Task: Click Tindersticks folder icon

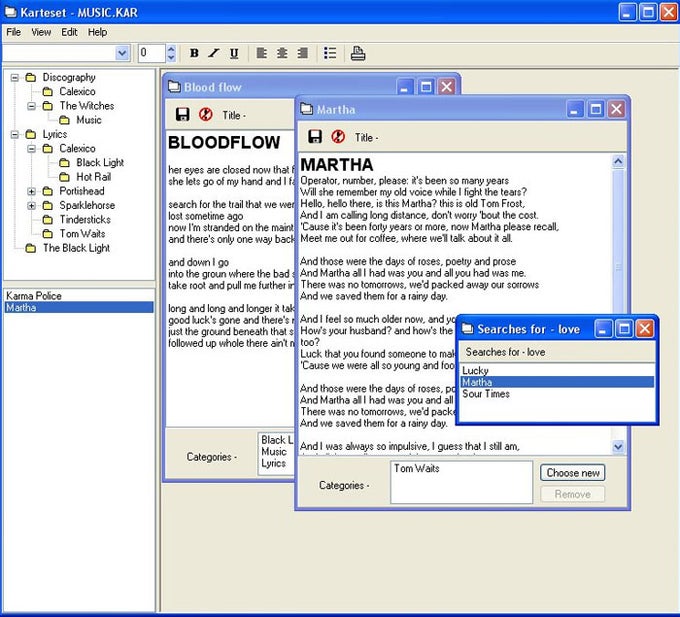Action: pyautogui.click(x=48, y=220)
